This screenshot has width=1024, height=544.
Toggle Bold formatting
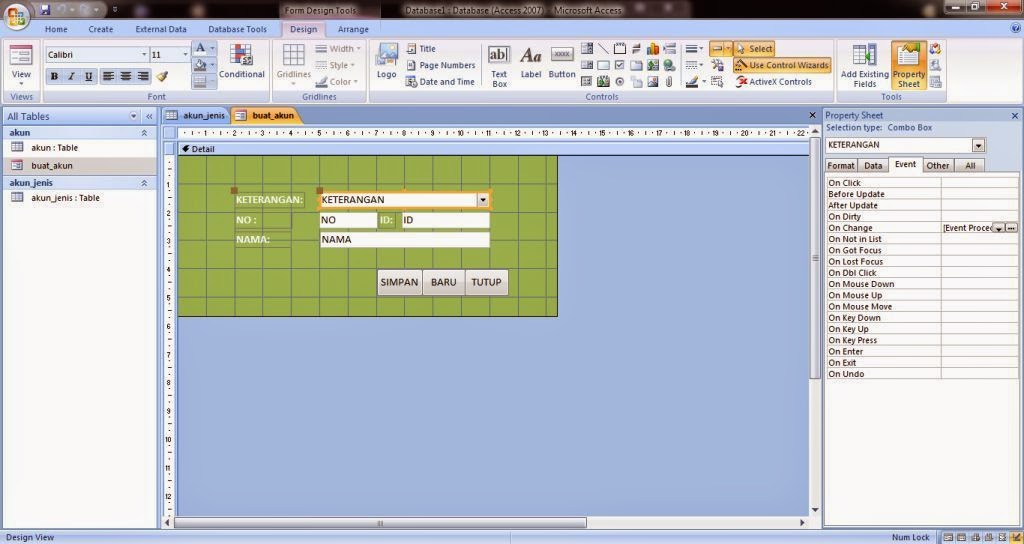coord(54,76)
